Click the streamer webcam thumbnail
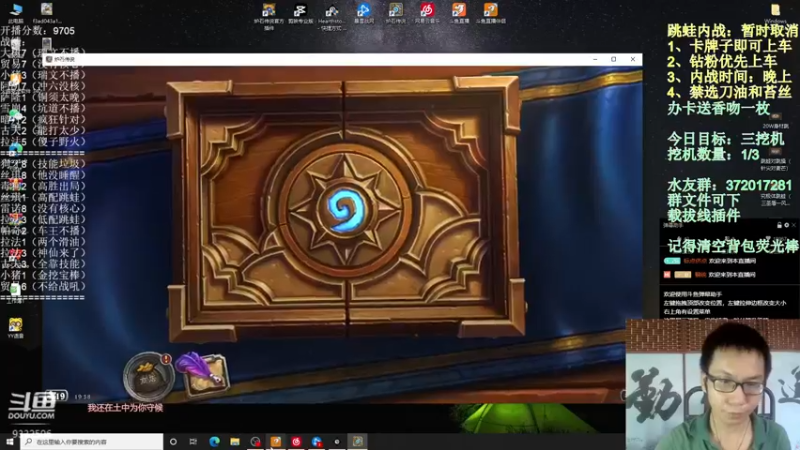800x450 pixels. click(713, 385)
